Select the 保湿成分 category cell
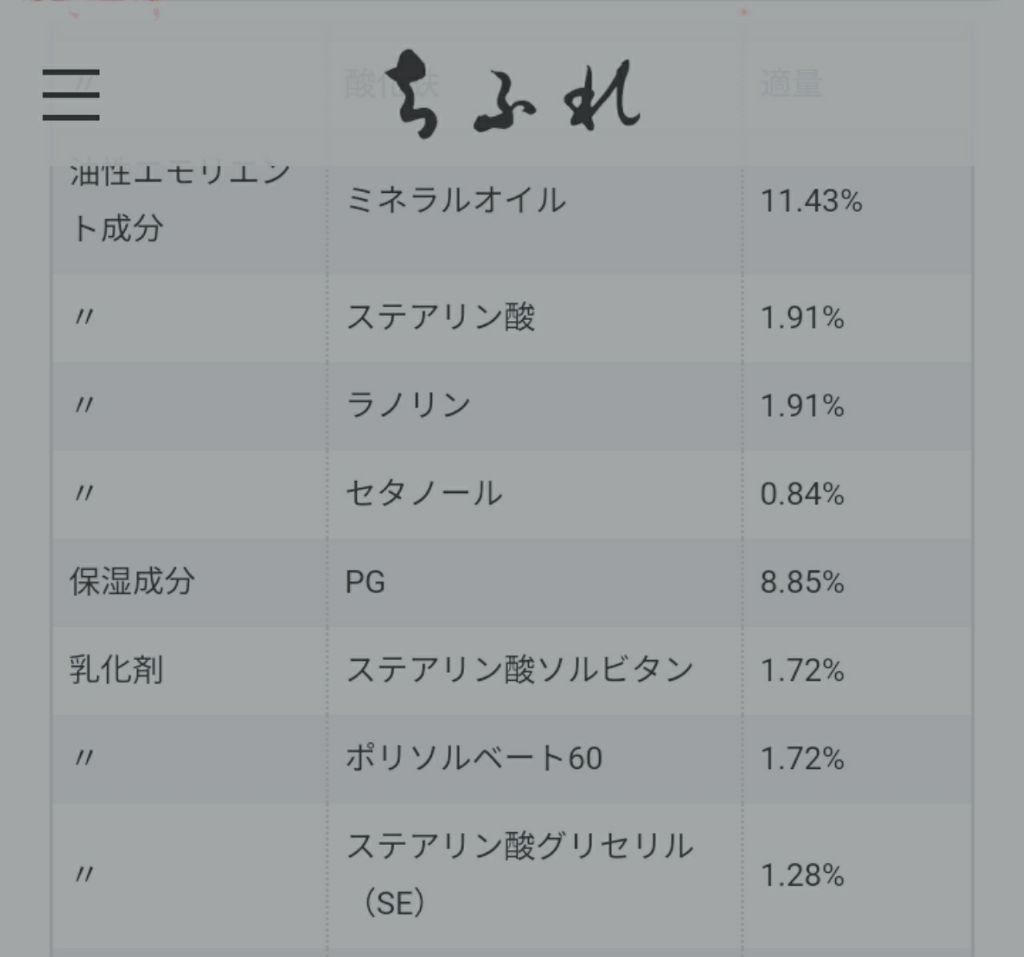Image resolution: width=1024 pixels, height=957 pixels. [x=131, y=582]
